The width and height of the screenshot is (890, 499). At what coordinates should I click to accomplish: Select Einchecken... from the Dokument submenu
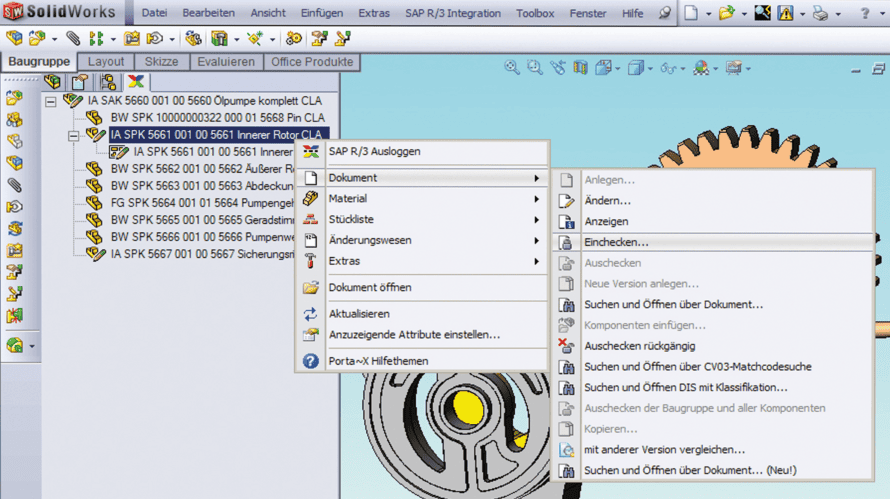point(616,242)
